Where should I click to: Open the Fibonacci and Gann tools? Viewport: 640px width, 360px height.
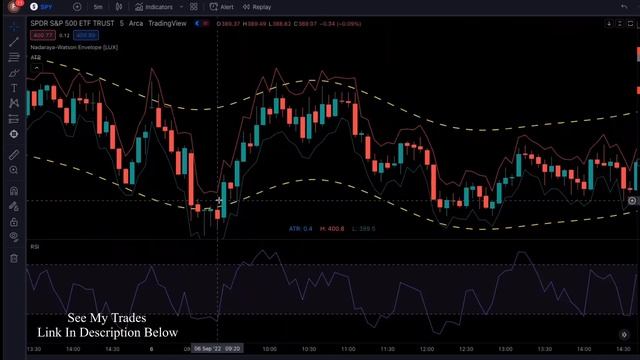pyautogui.click(x=14, y=57)
